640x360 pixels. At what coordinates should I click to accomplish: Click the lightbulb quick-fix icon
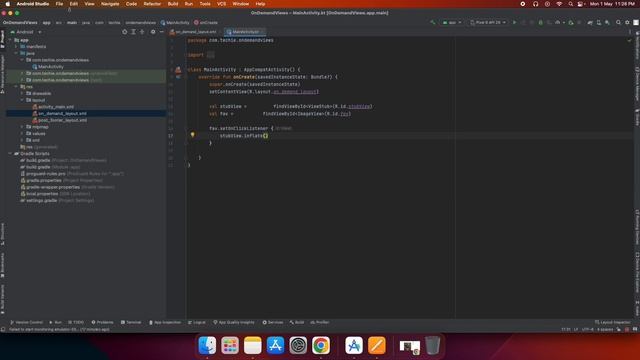click(192, 134)
